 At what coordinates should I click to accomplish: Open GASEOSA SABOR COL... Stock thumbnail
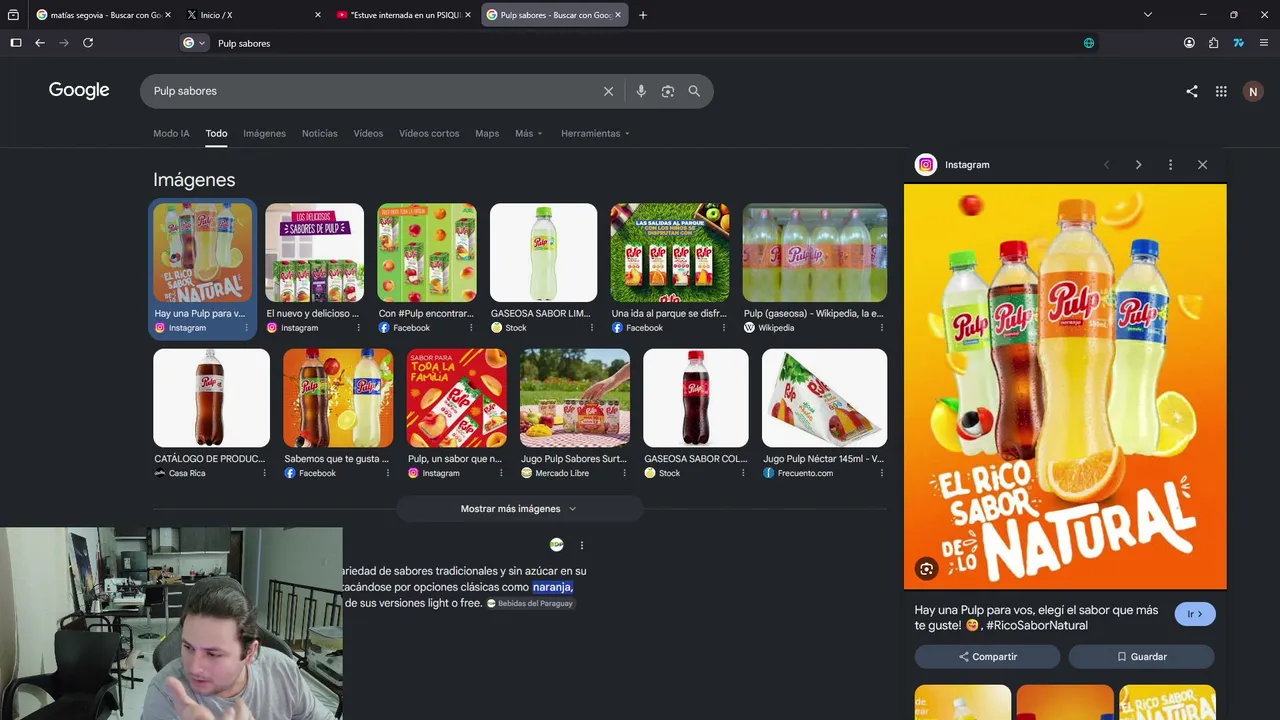[x=696, y=398]
